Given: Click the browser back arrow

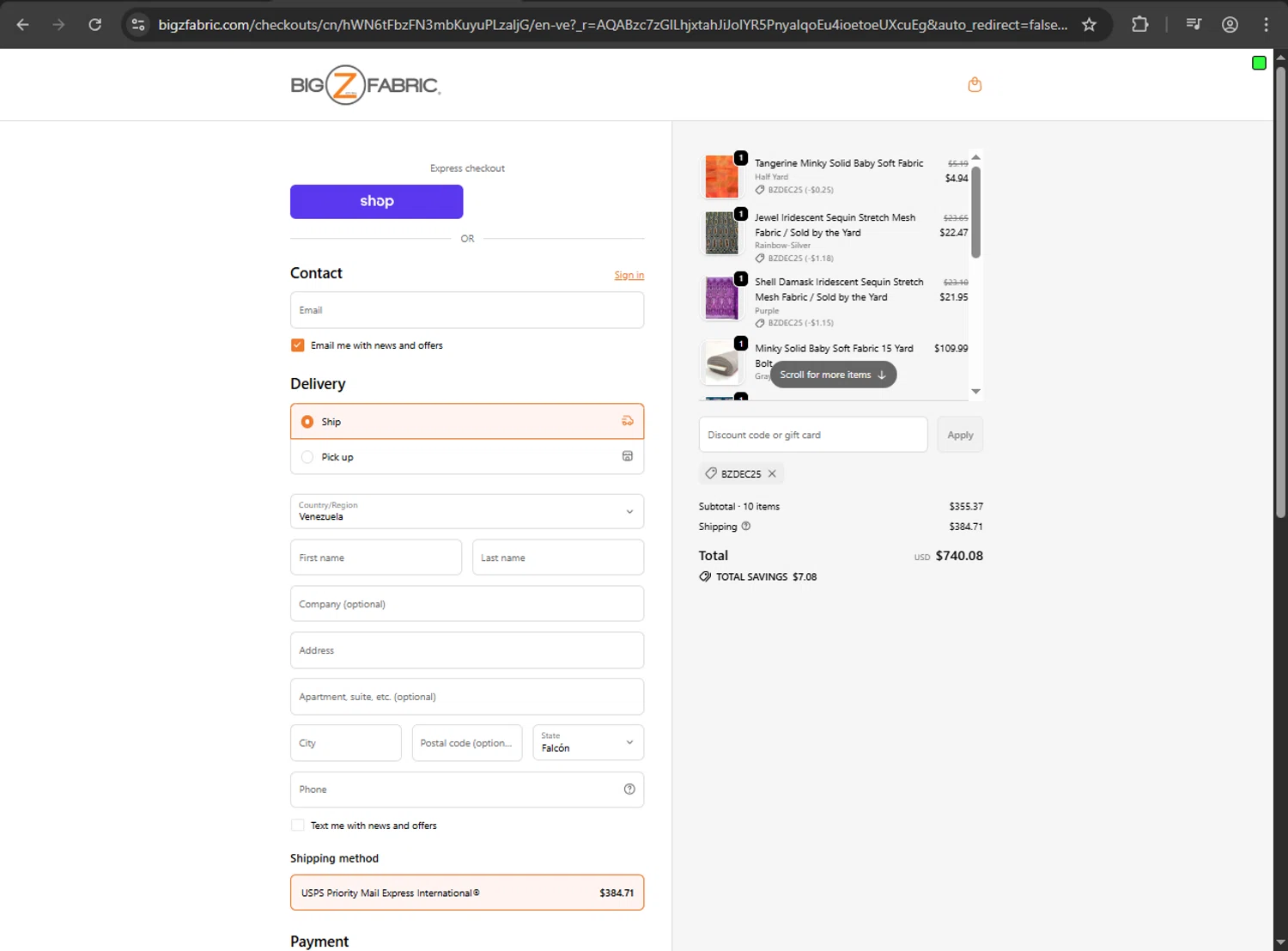Looking at the screenshot, I should 23,25.
